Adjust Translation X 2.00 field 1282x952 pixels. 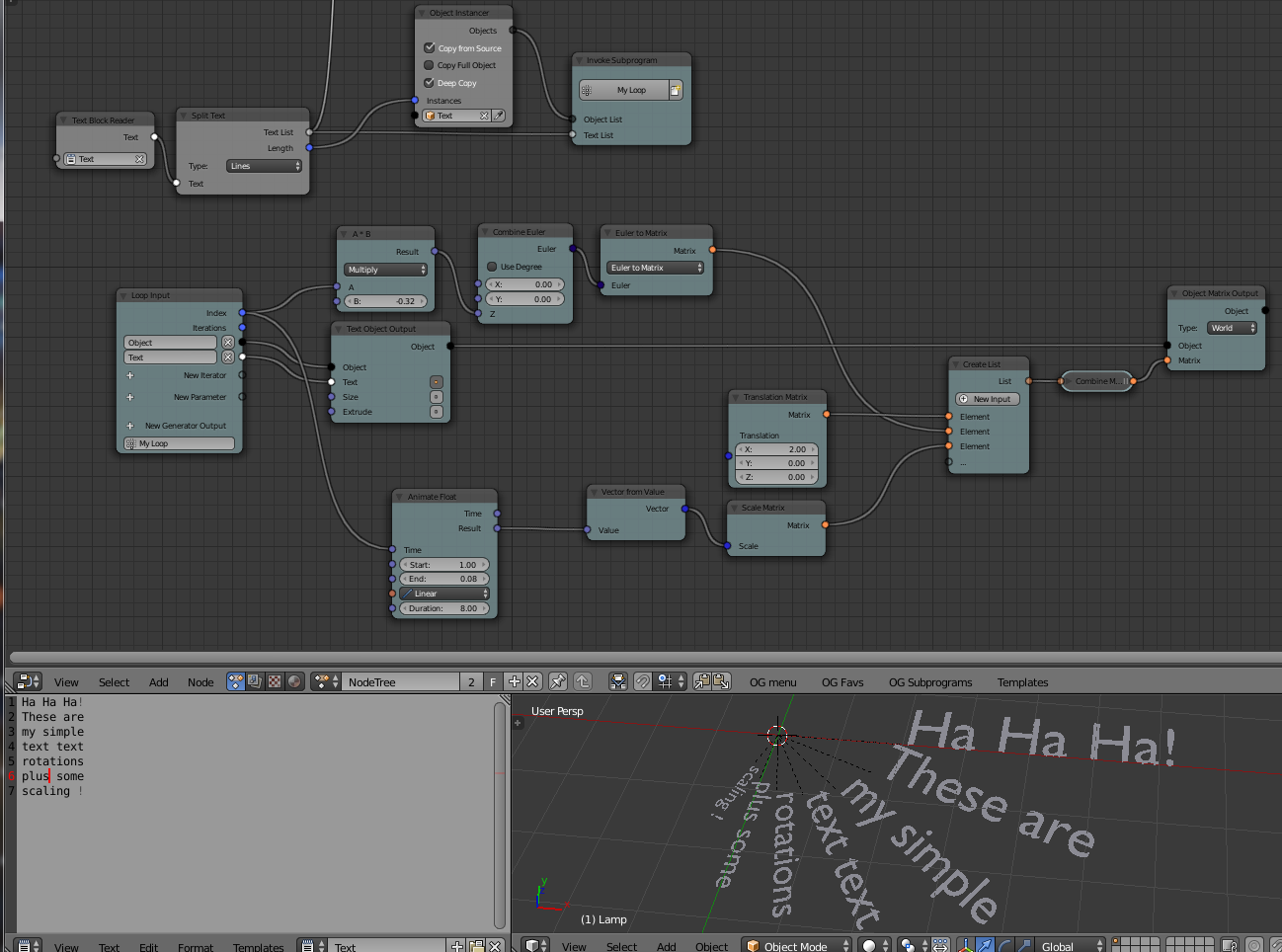[776, 449]
